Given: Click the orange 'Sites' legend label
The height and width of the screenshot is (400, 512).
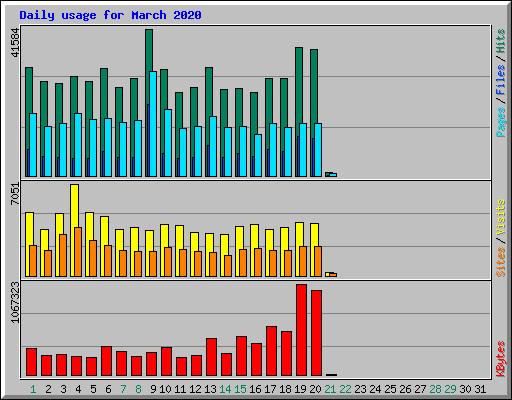Looking at the screenshot, I should tap(501, 262).
